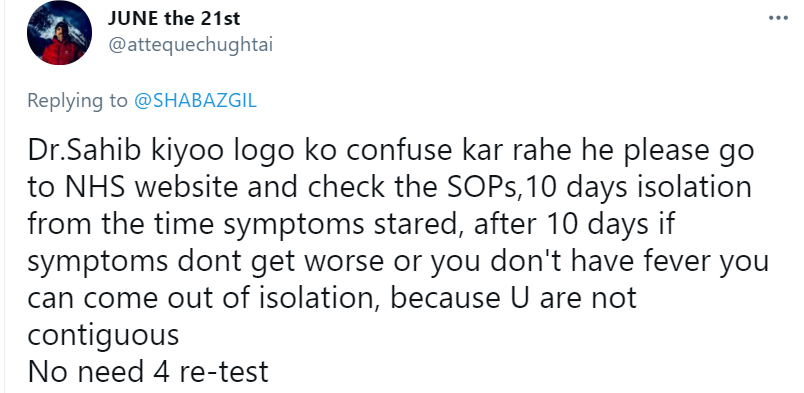Image resolution: width=804 pixels, height=393 pixels.
Task: Click the word 'contiguous' in the tweet
Action: (103, 336)
